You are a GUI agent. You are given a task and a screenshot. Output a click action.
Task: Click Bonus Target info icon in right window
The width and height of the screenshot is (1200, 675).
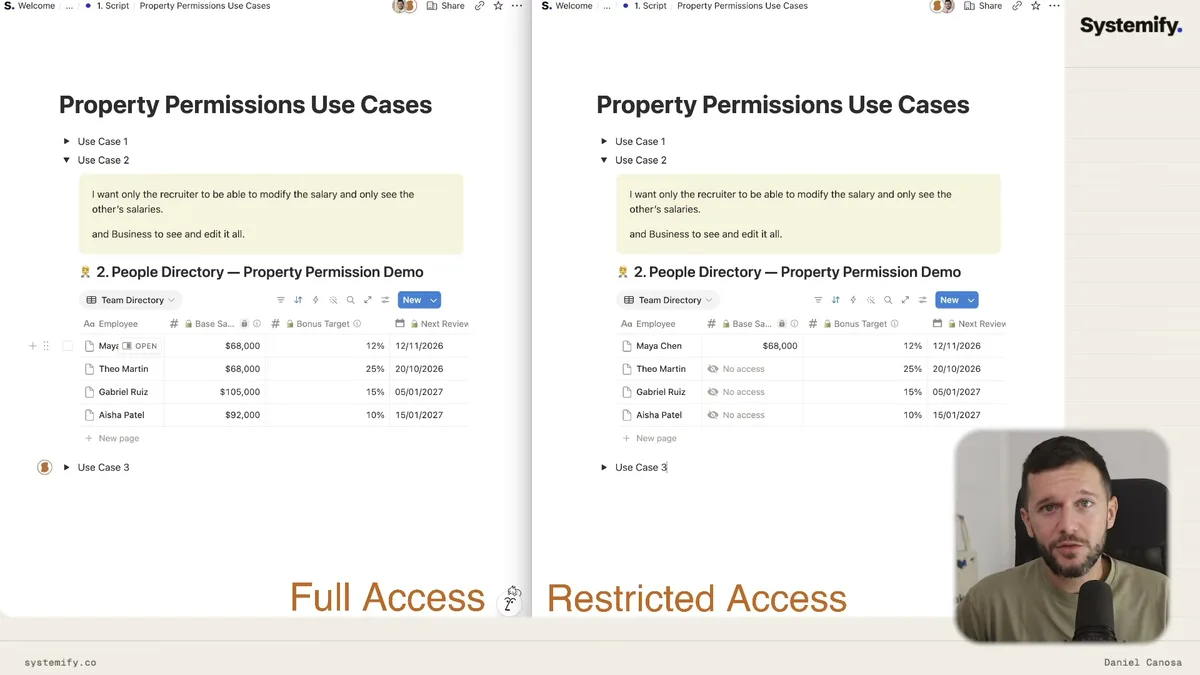(895, 324)
